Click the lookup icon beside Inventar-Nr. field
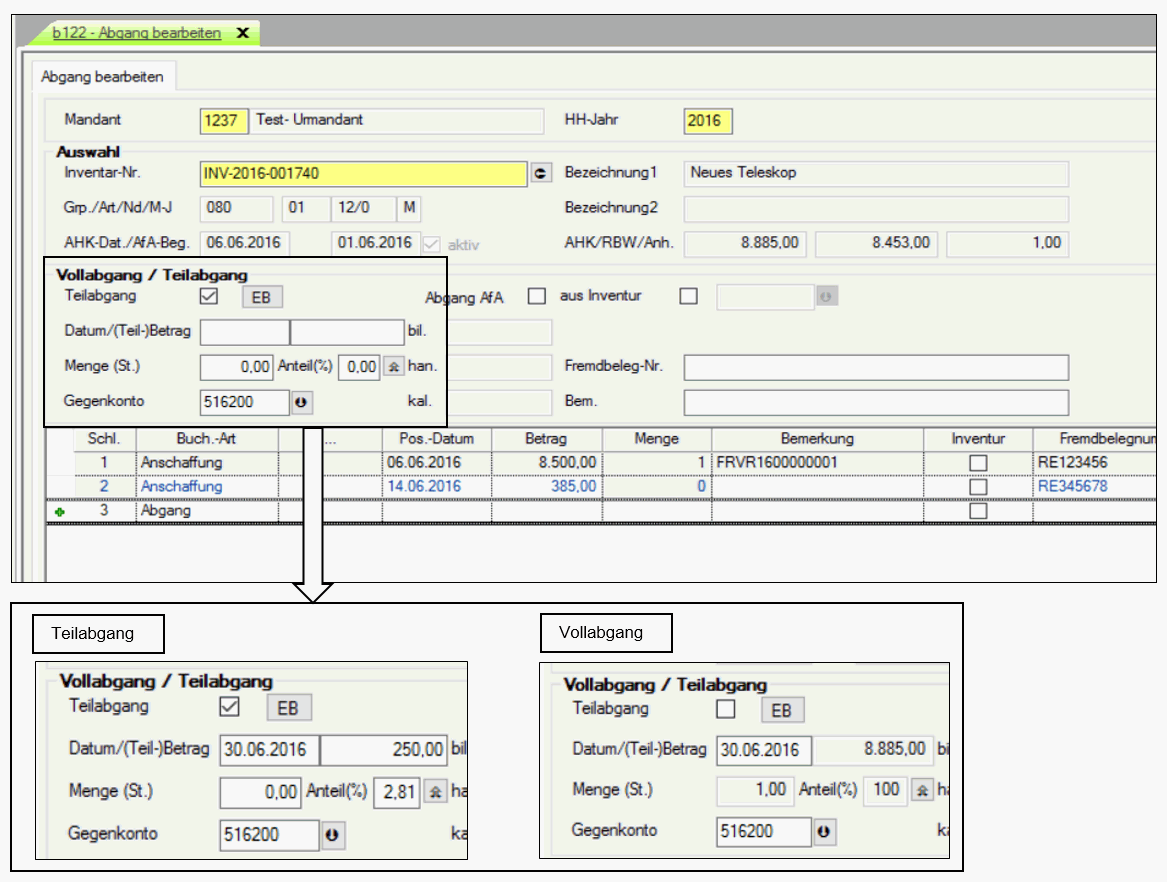1167x882 pixels. [541, 174]
